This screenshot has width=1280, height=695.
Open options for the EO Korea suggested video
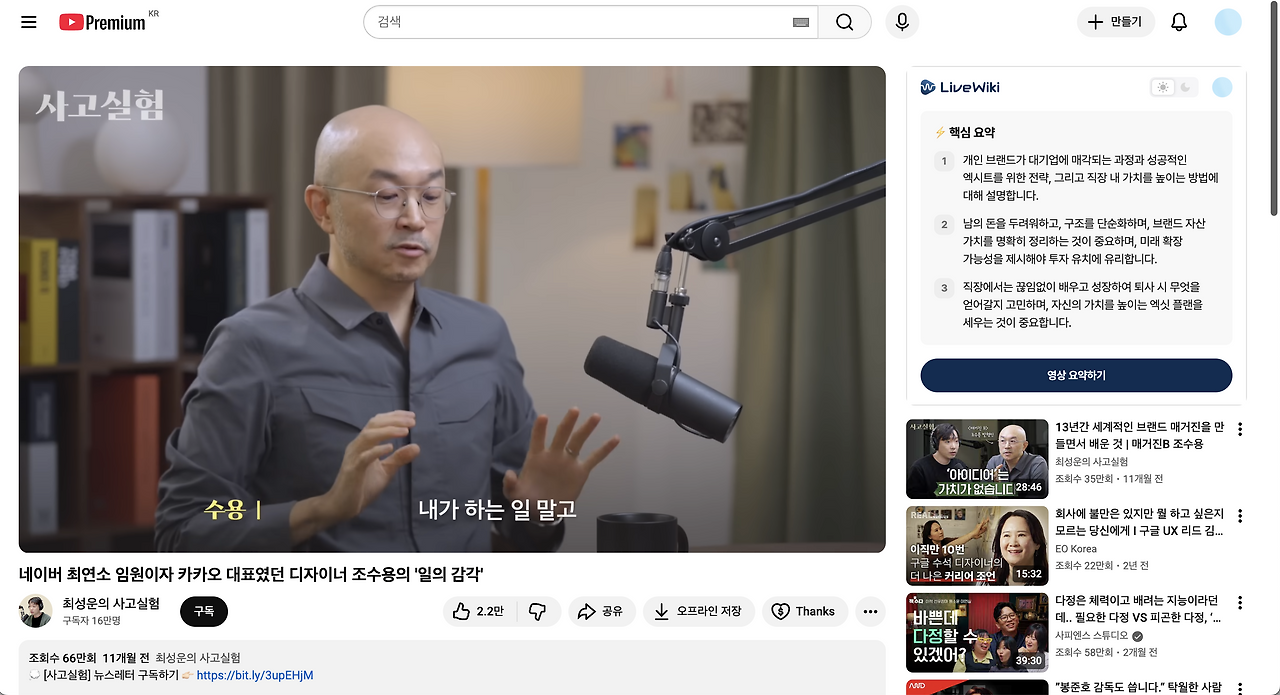1240,514
